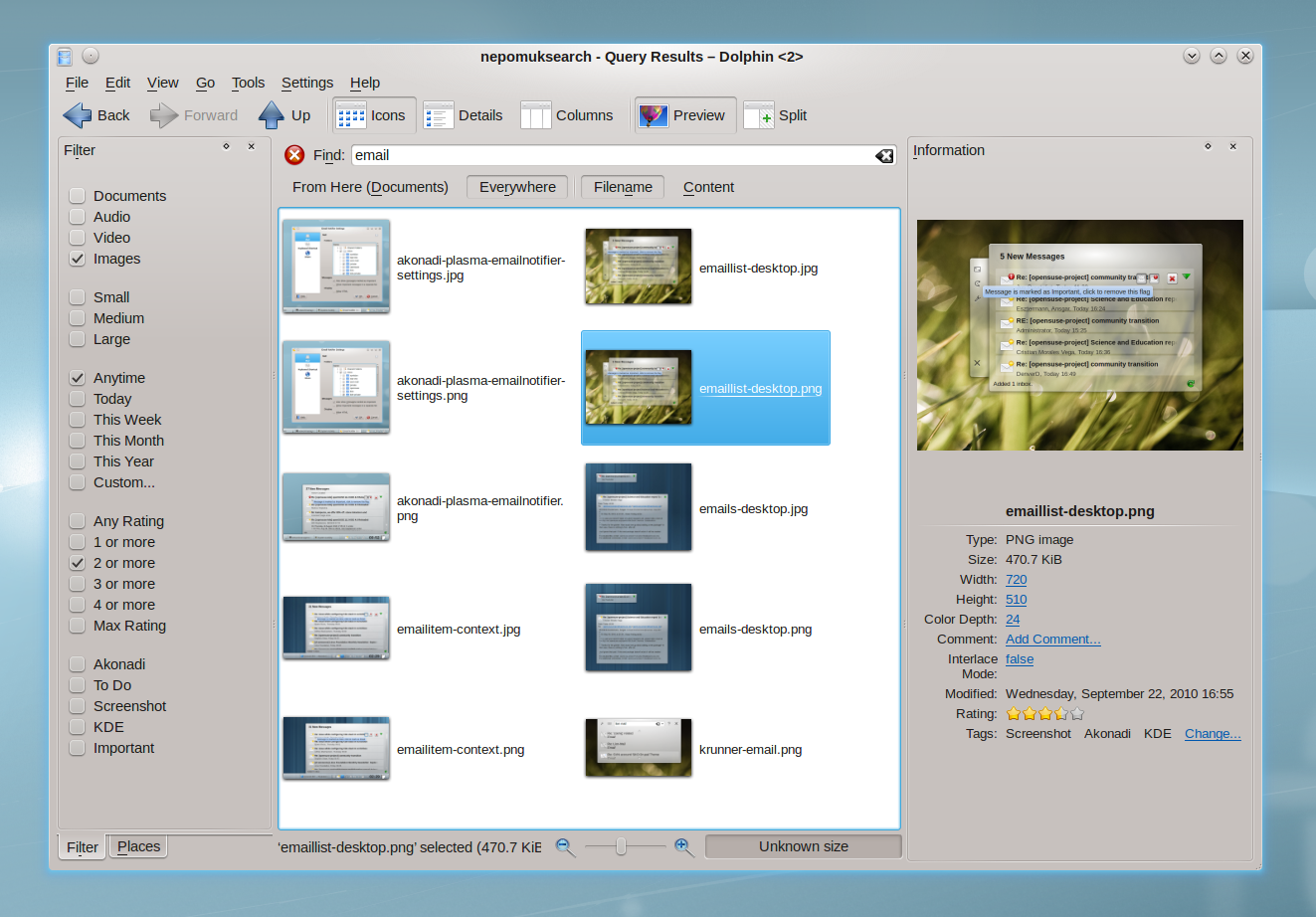1316x917 pixels.
Task: Clear the Find field using the erase icon
Action: tap(883, 155)
